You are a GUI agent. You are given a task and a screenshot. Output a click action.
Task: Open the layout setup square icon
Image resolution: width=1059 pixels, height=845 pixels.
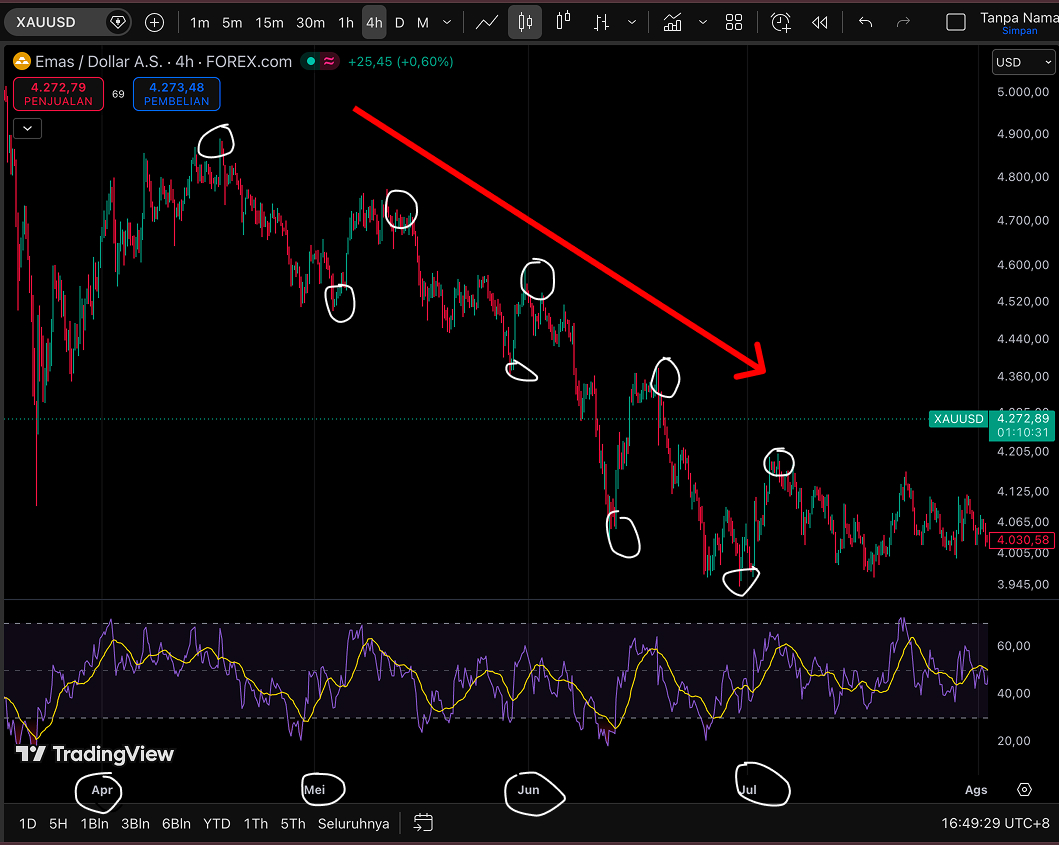point(956,22)
